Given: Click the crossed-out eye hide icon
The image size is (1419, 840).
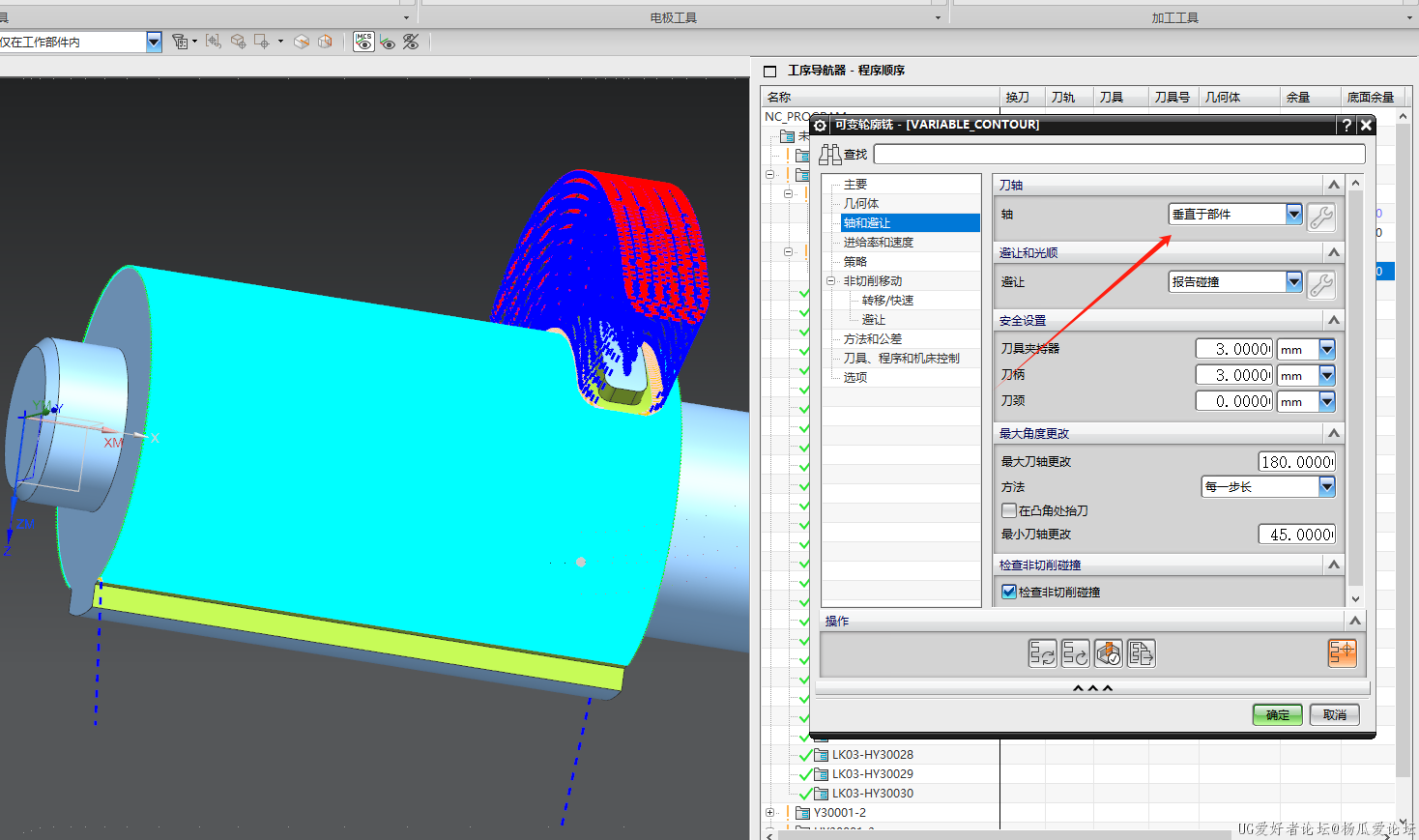Looking at the screenshot, I should 411,42.
